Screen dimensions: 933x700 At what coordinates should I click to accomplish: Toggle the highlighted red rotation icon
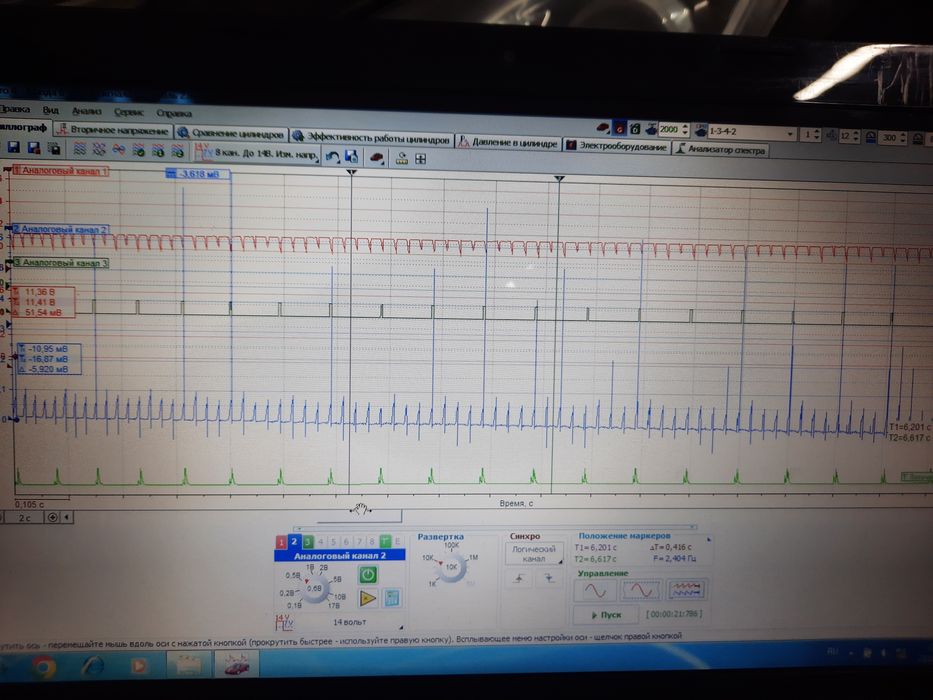point(619,129)
